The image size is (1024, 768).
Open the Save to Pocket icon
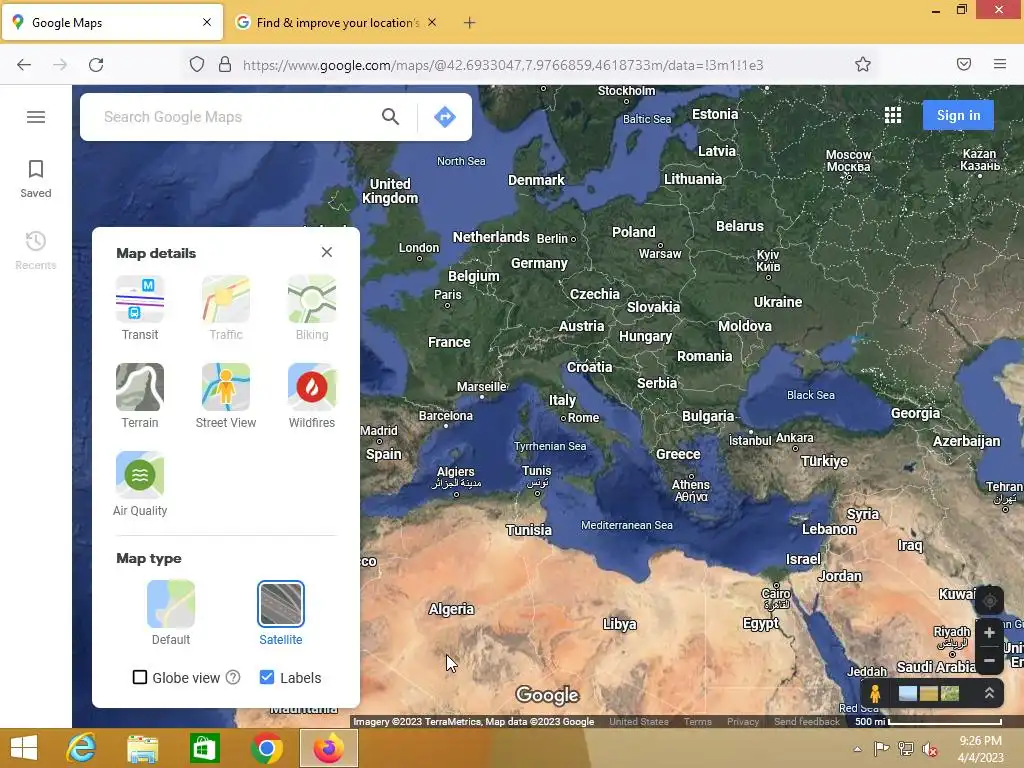tap(964, 64)
